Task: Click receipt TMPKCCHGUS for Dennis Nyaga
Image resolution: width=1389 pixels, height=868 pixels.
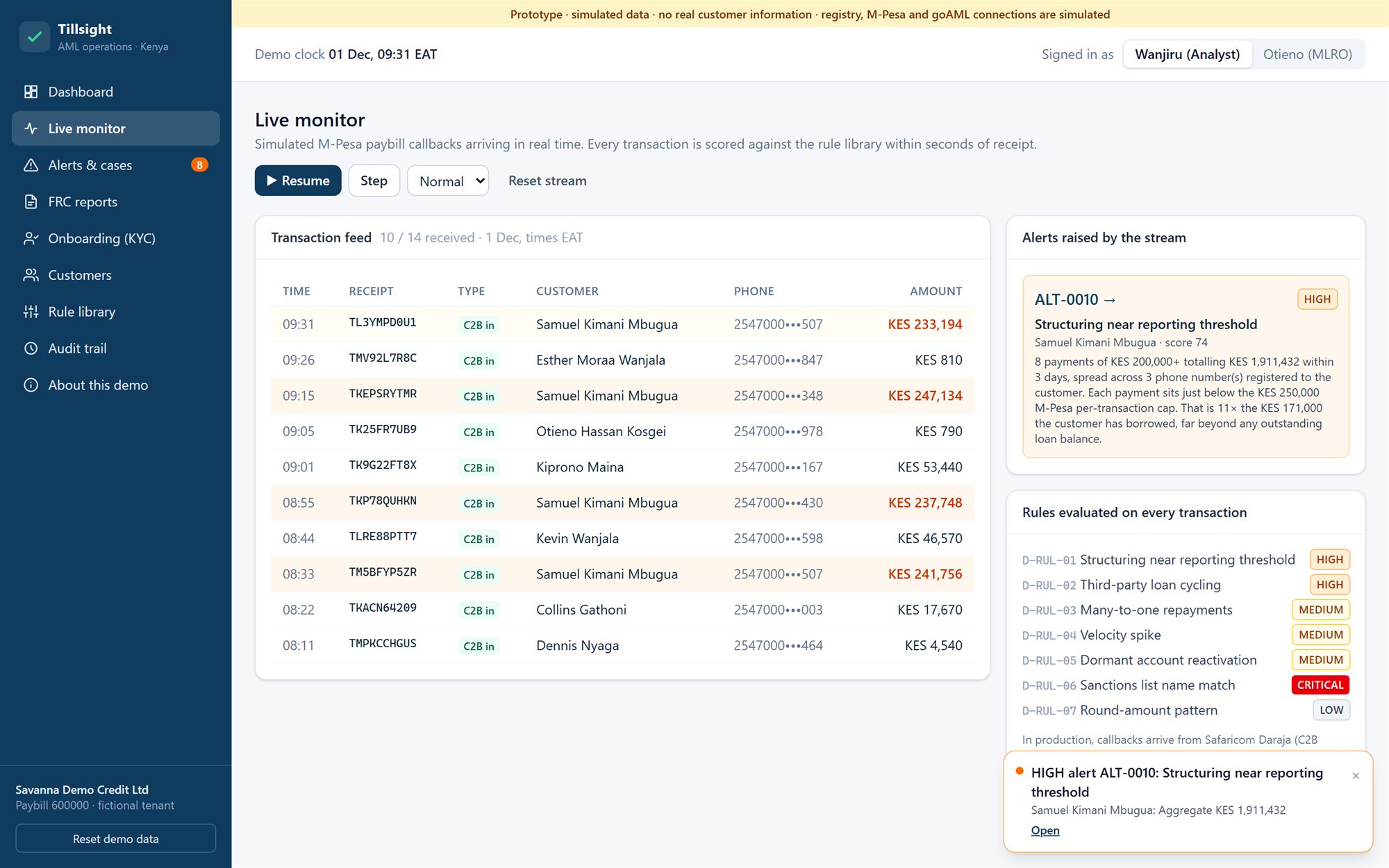Action: coord(383,644)
